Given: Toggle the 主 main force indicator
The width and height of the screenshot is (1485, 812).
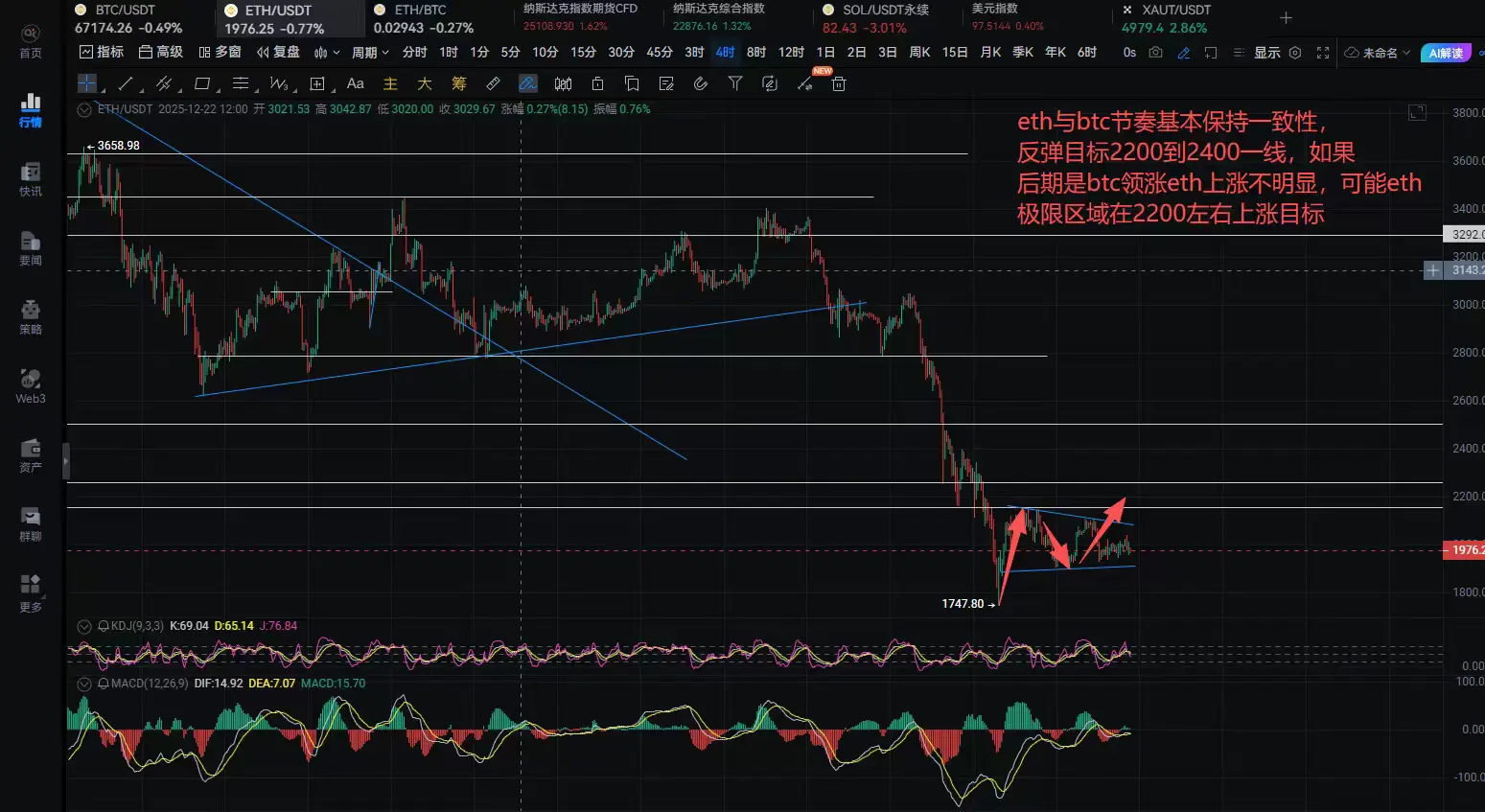Looking at the screenshot, I should [x=390, y=84].
